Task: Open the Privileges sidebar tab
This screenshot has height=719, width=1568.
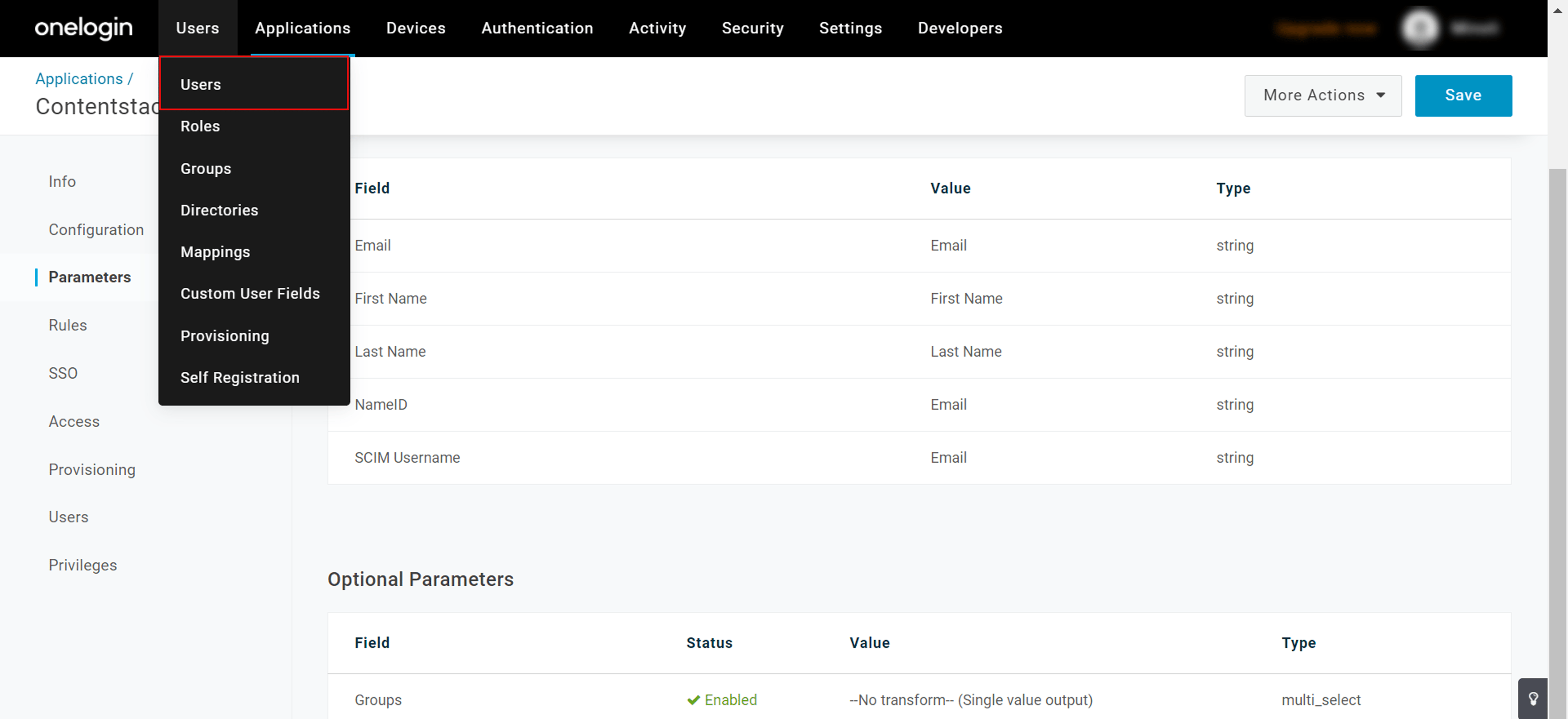Action: (x=83, y=564)
